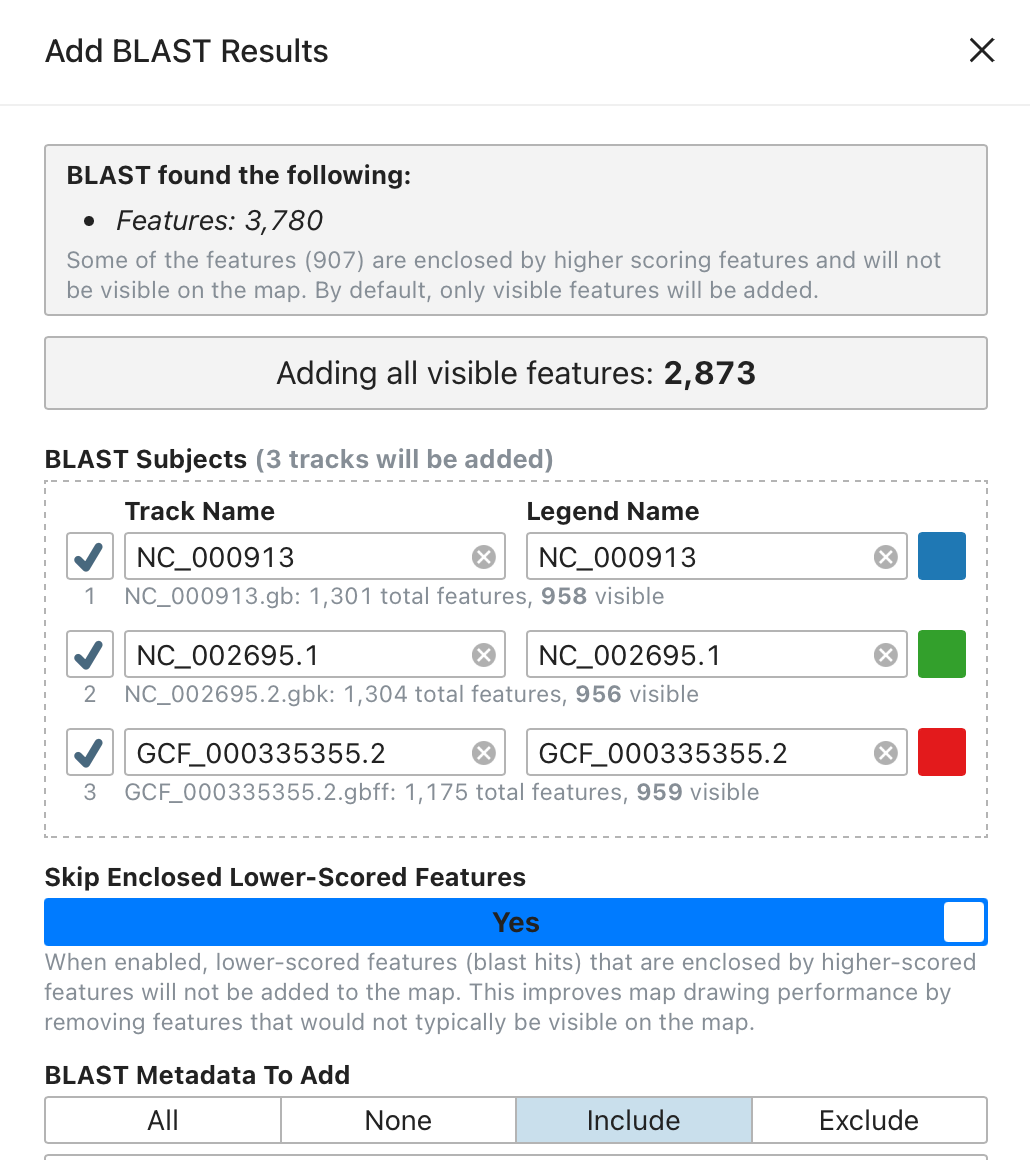Click the NC_002695.1 legend name input
This screenshot has height=1160, width=1030.
[x=697, y=655]
